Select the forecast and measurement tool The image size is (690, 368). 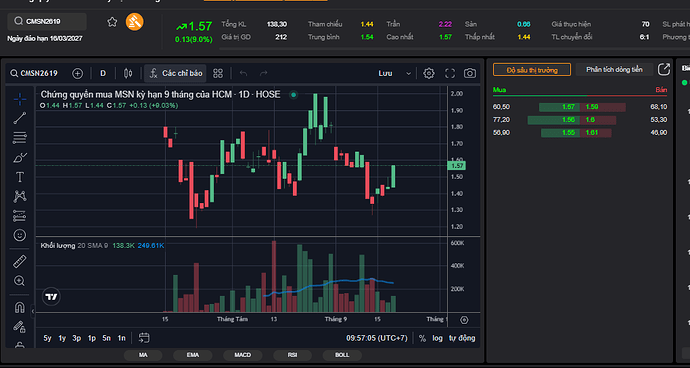[20, 216]
